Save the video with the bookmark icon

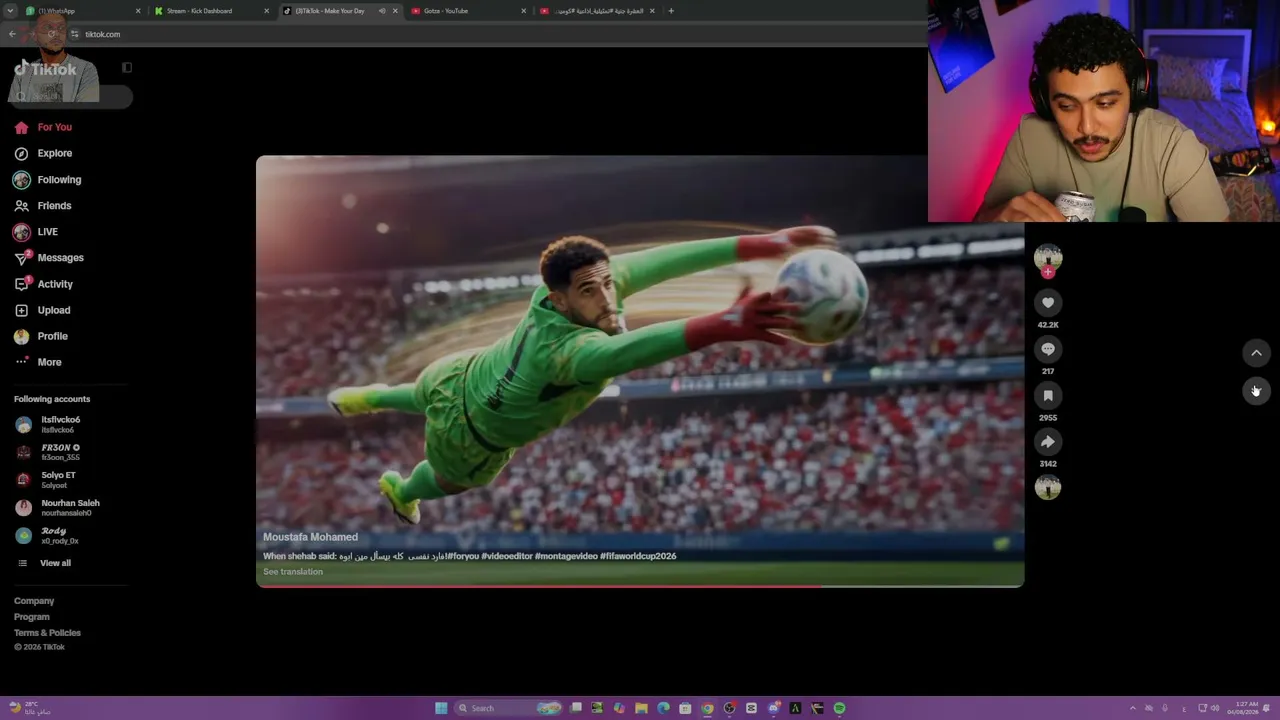coord(1048,395)
